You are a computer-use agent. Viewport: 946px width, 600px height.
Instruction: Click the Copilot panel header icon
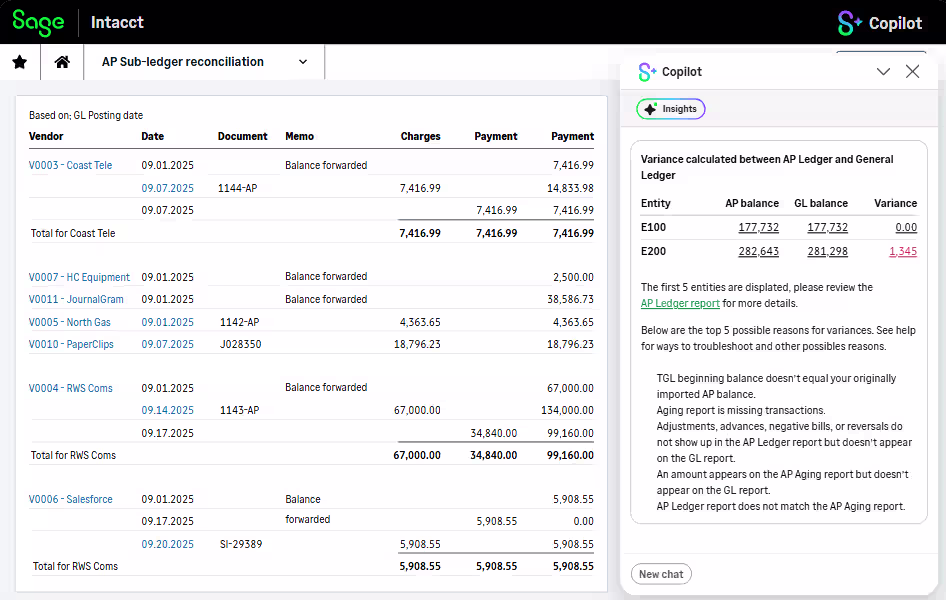coord(647,72)
